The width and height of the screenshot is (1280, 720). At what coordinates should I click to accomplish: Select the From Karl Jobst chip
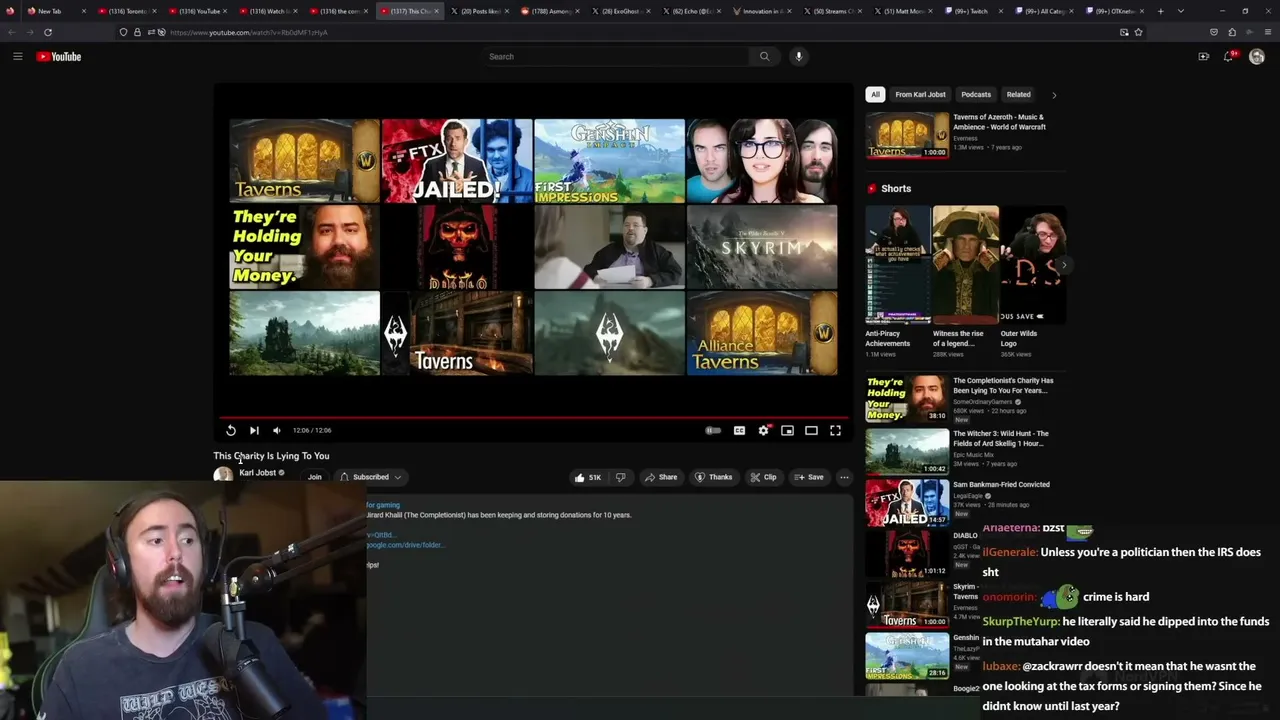pyautogui.click(x=920, y=95)
